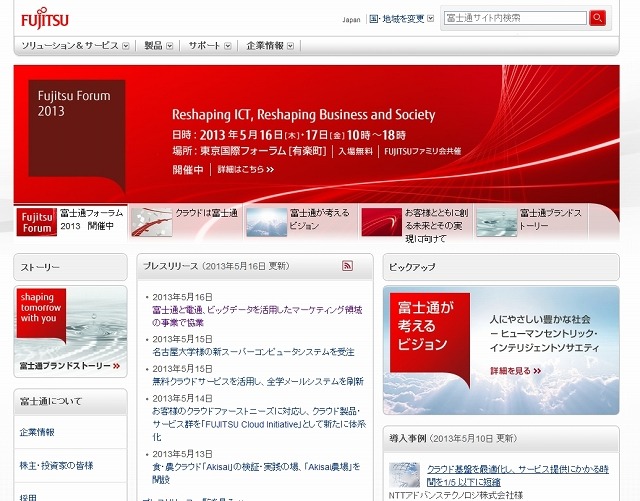Open the press release RSS feed icon

coord(347,266)
